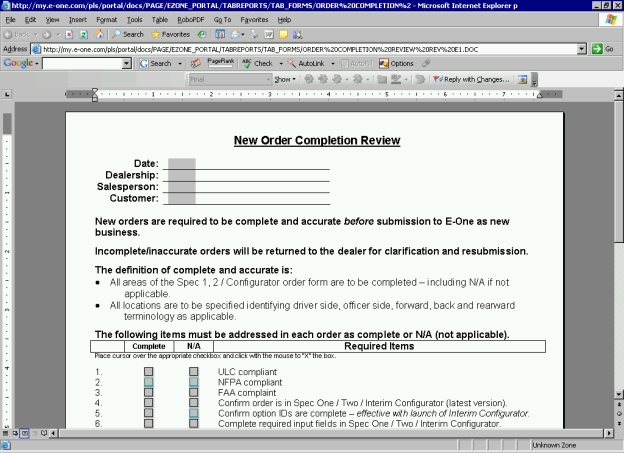Open the Help menu

point(284,20)
